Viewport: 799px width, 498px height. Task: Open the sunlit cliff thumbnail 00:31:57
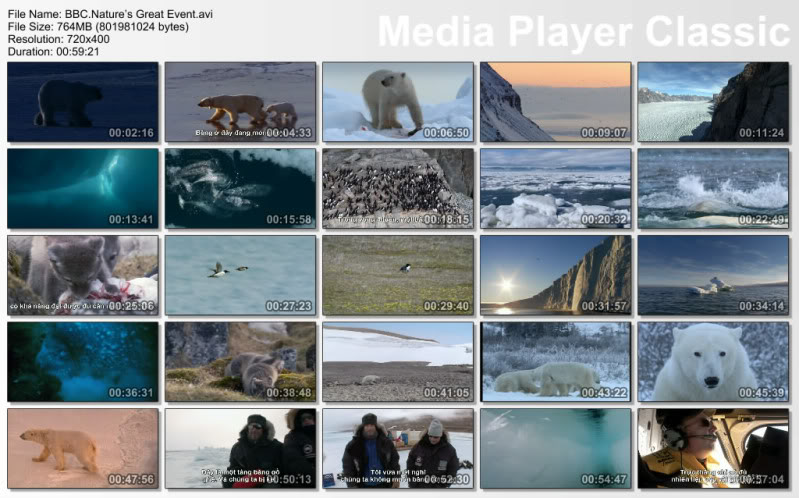click(555, 275)
